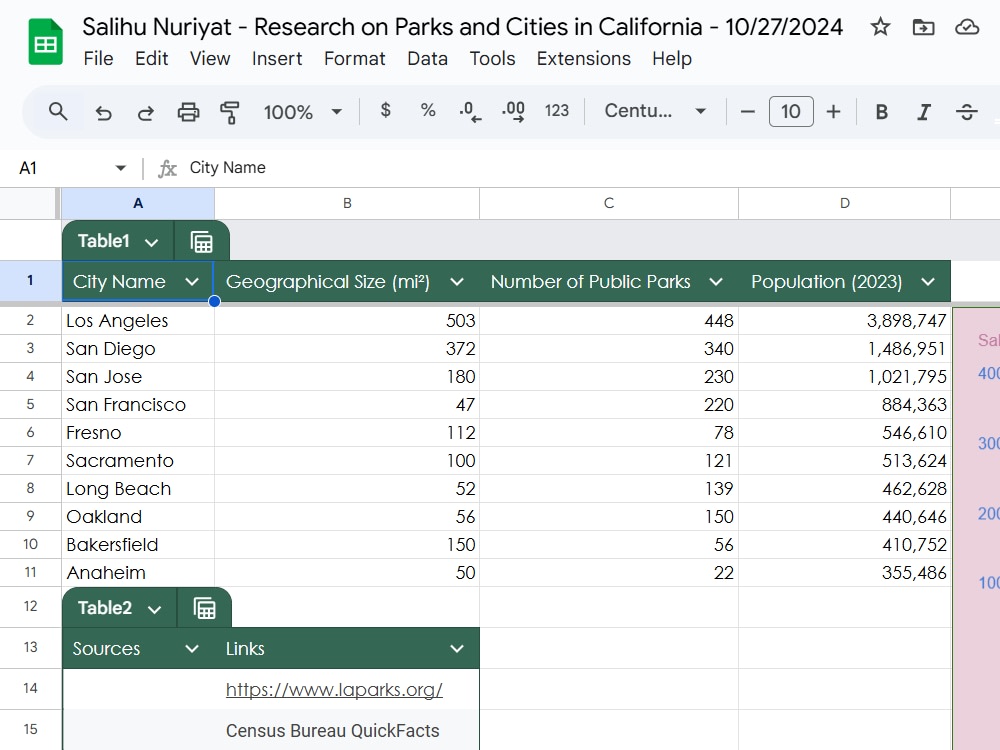
Task: Open font family Century dropdown
Action: tap(655, 111)
